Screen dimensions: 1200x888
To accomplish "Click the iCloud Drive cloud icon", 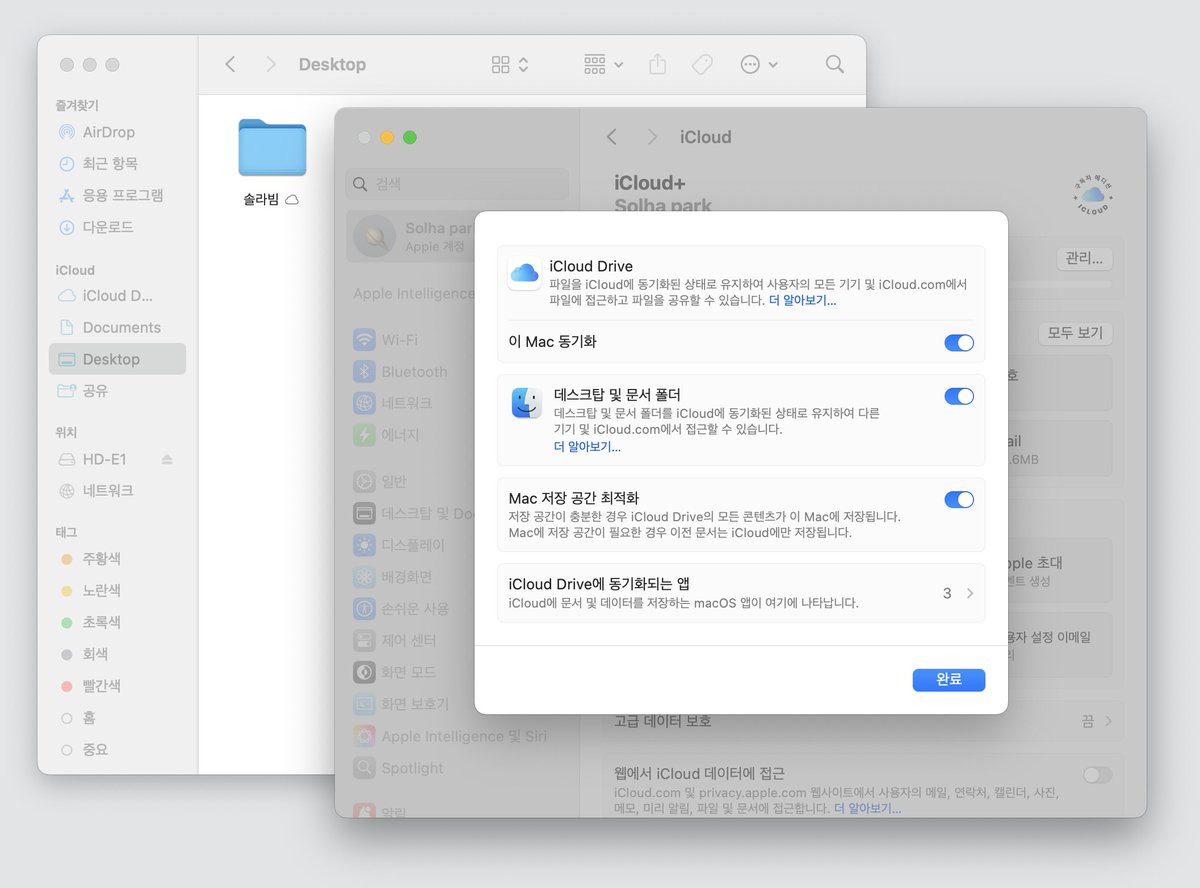I will pos(525,273).
